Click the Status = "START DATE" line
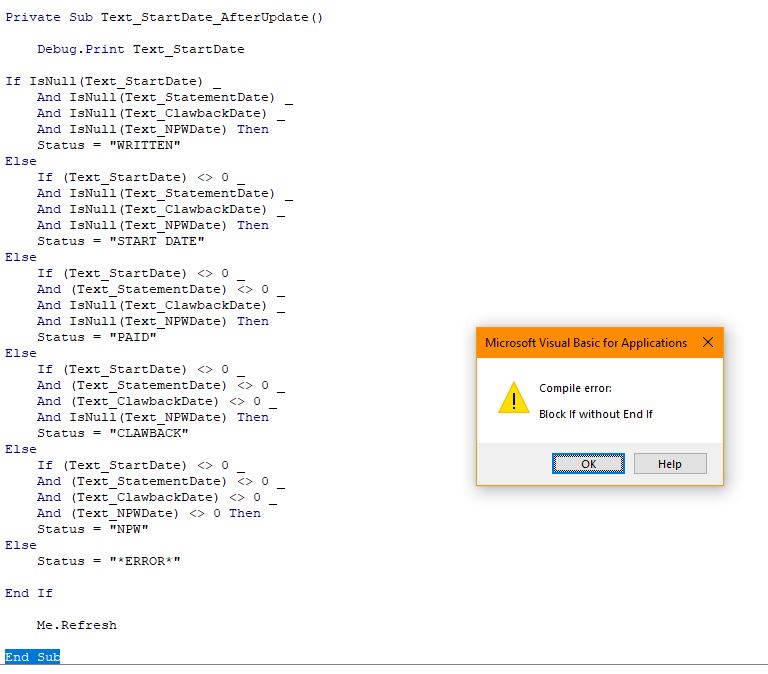The width and height of the screenshot is (768, 674). click(120, 241)
